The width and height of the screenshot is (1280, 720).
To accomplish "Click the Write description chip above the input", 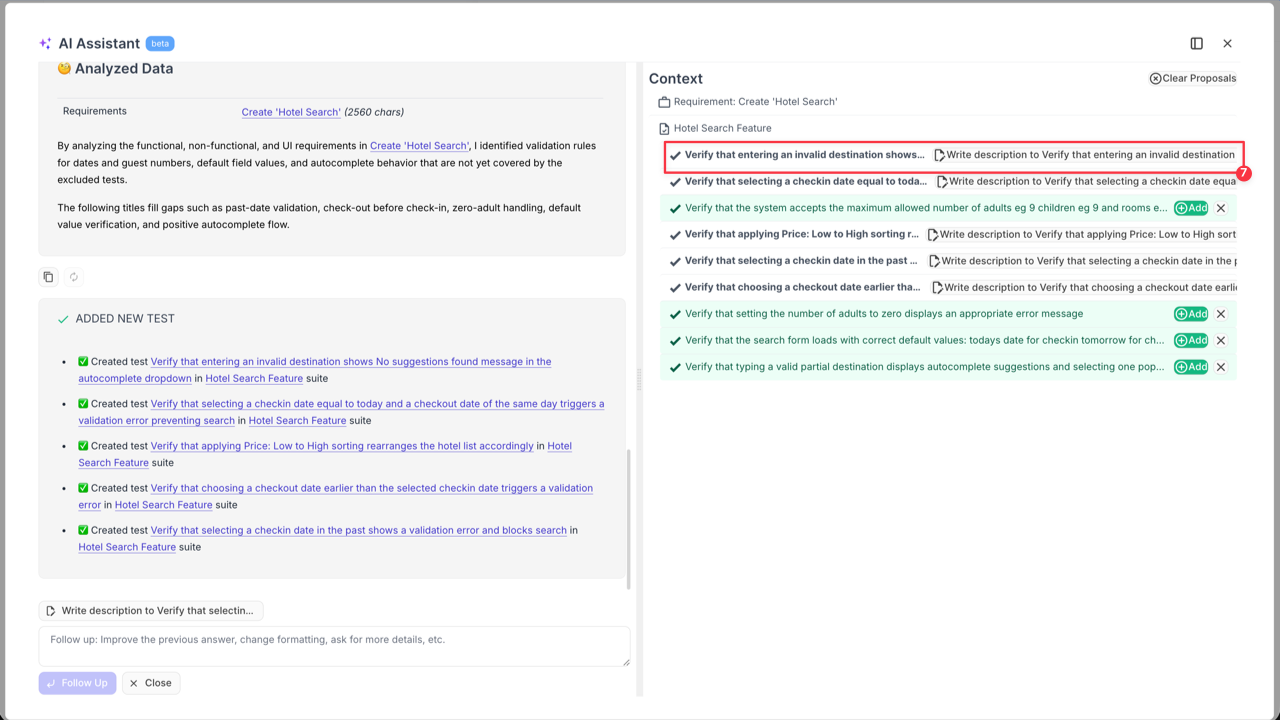I will pos(150,610).
